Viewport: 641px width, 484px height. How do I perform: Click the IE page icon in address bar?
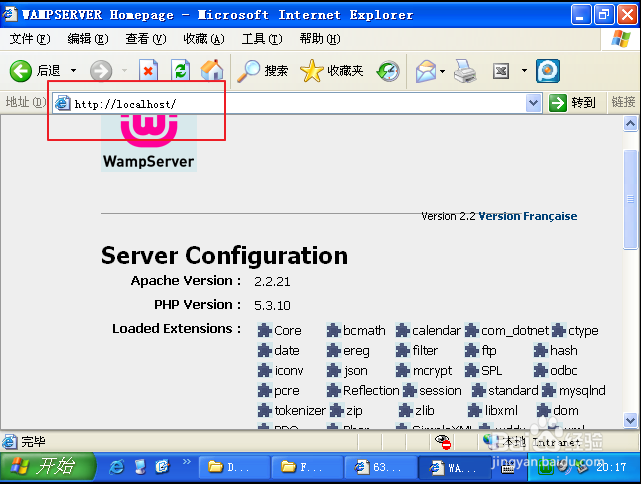tap(63, 103)
